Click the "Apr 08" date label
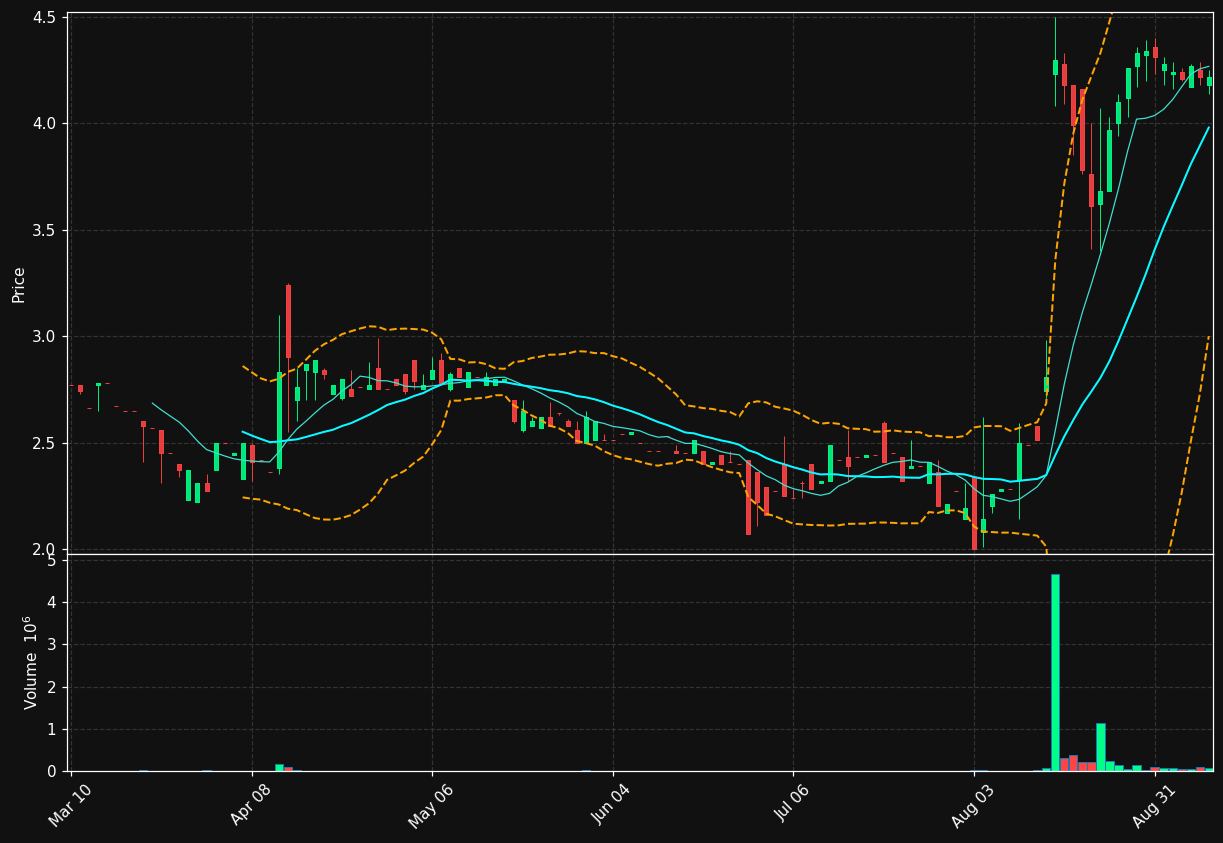This screenshot has height=843, width=1223. click(x=251, y=804)
